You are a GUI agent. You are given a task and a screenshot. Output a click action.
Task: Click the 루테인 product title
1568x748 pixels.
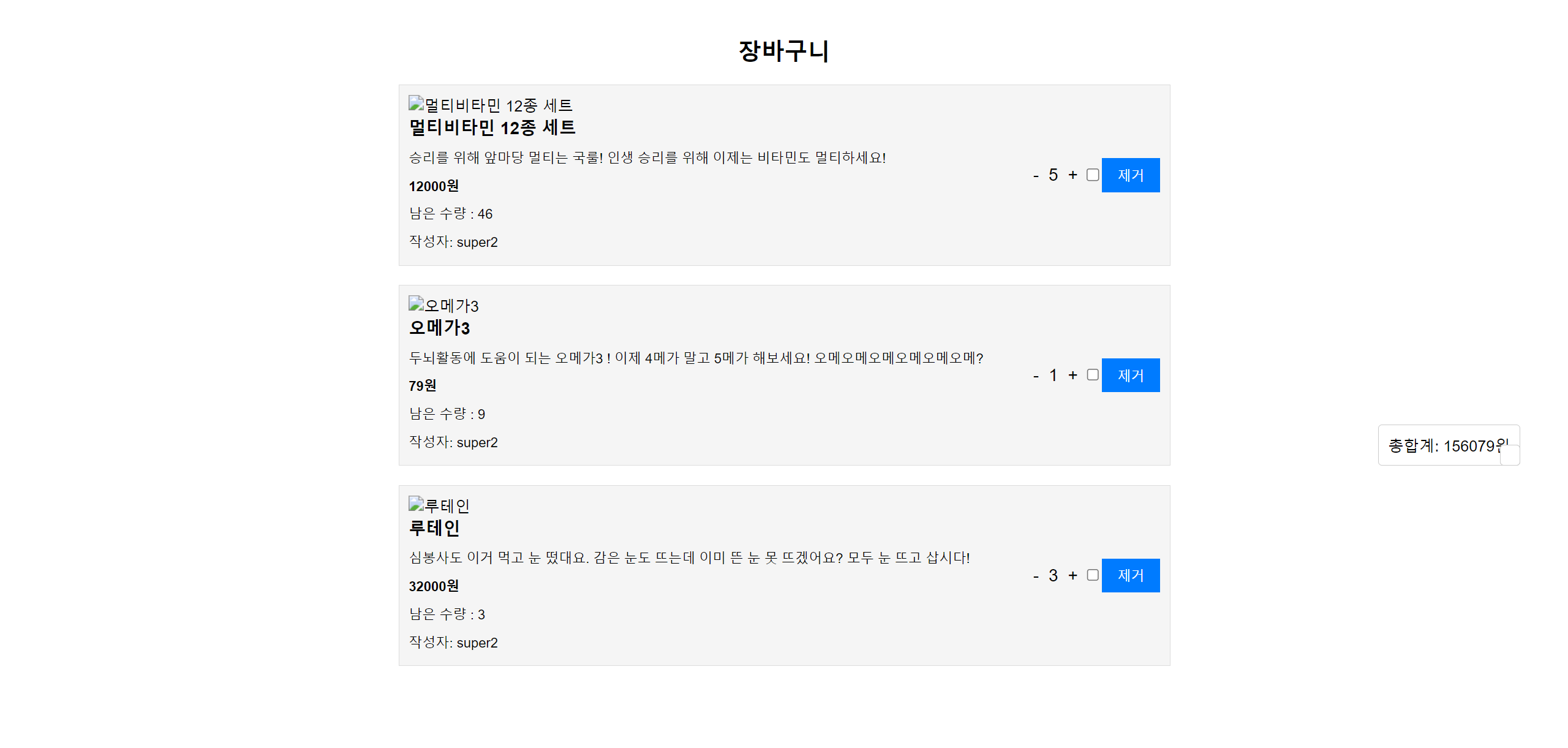coord(434,528)
